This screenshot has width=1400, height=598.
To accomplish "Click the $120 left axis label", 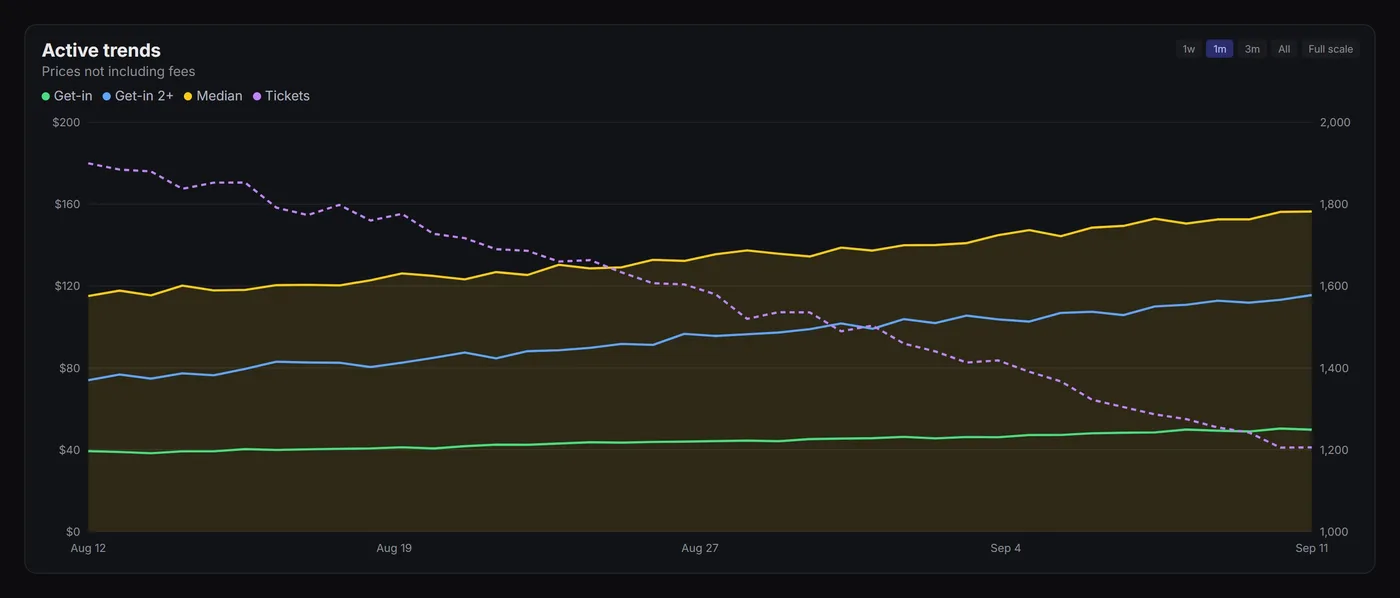I will pos(66,286).
